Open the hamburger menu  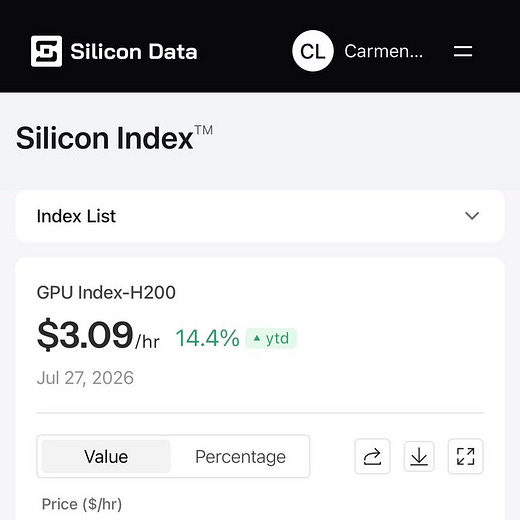click(463, 51)
